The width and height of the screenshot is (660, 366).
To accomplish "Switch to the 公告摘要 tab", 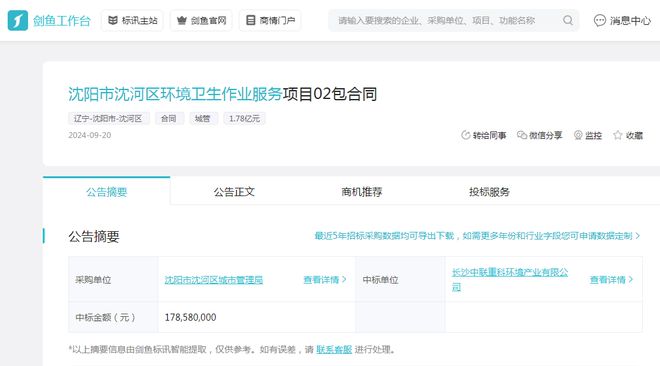I will tap(106, 192).
